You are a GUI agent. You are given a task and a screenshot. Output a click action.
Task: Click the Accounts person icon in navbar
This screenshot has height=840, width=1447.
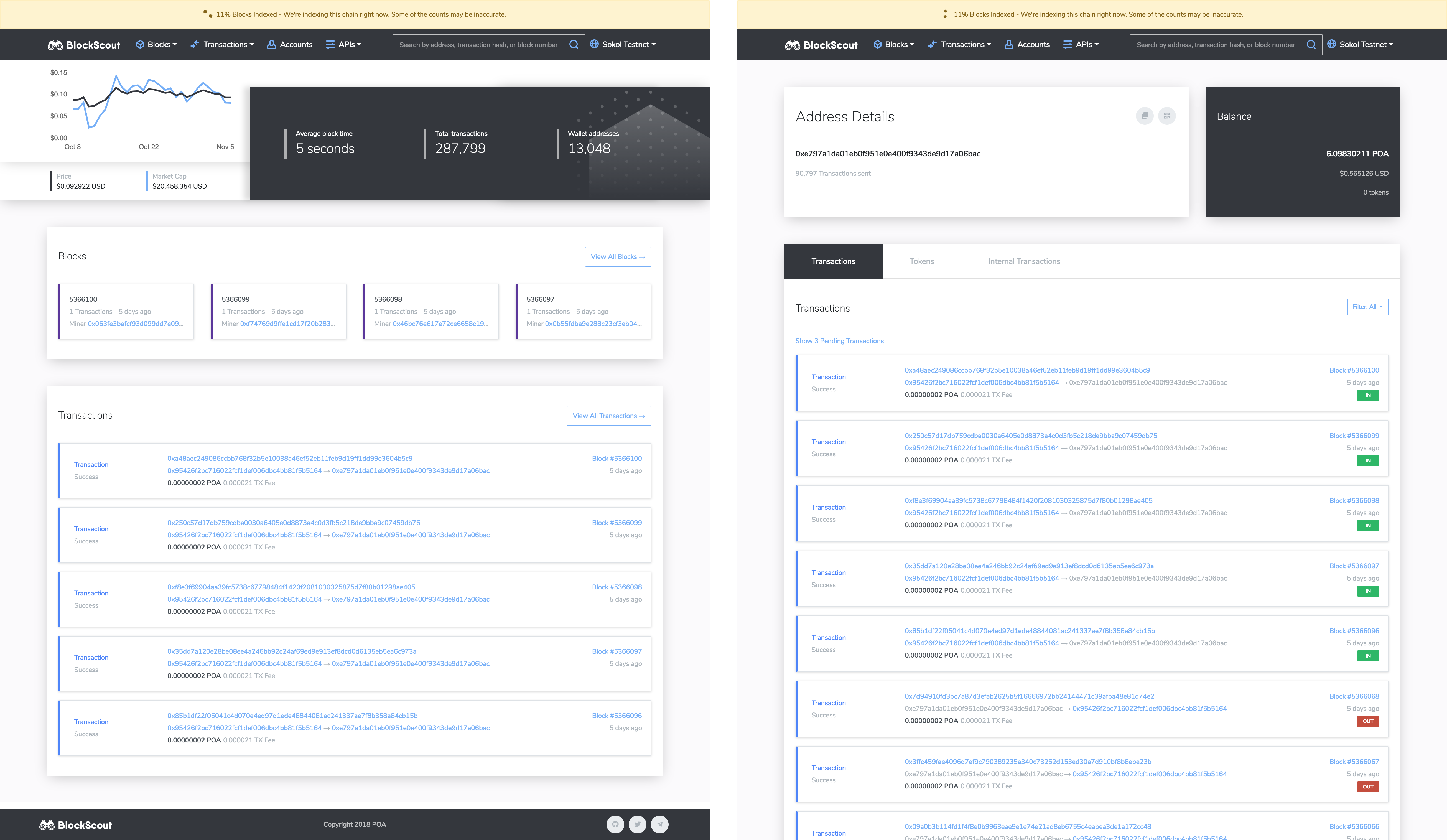271,44
